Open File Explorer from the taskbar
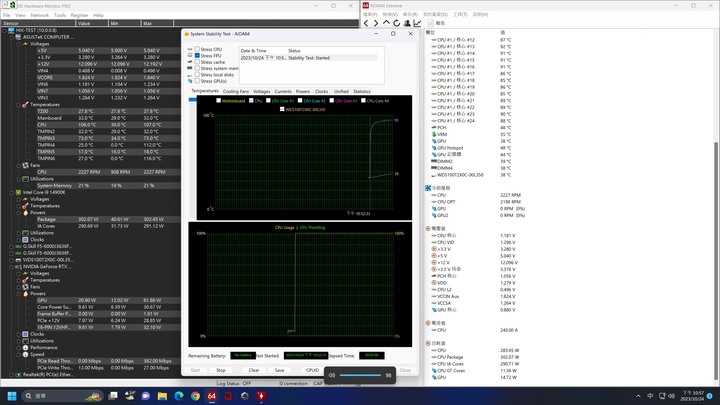Viewport: 720px width, 405px height. tap(162, 396)
